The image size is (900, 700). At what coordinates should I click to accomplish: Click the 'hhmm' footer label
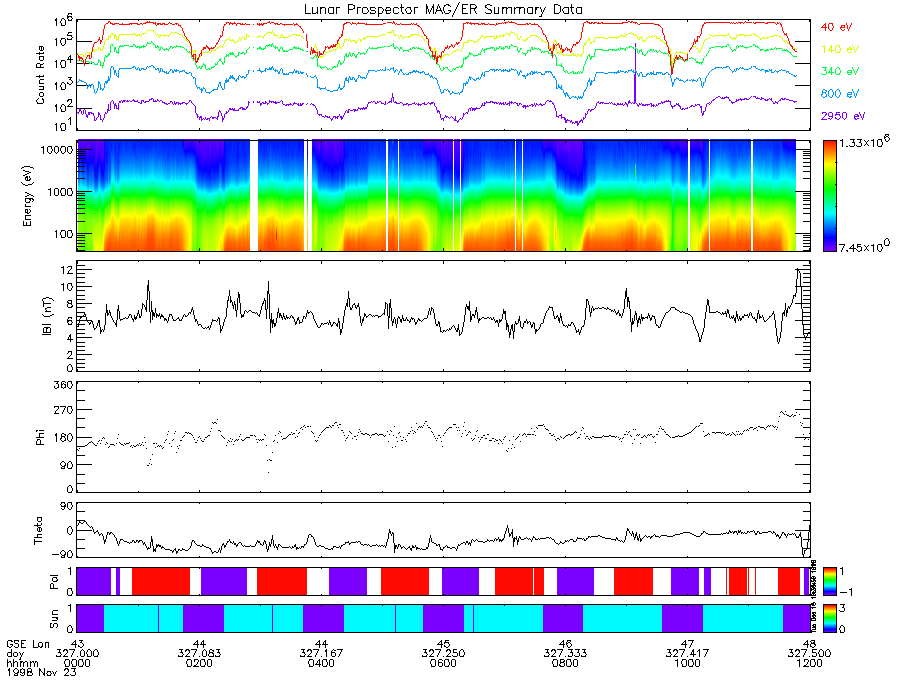pos(22,663)
